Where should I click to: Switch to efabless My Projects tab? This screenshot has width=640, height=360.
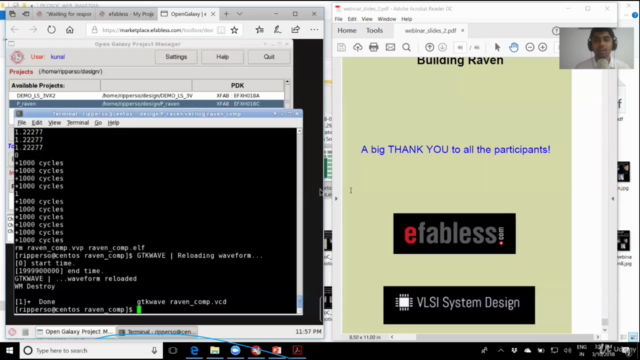(127, 14)
